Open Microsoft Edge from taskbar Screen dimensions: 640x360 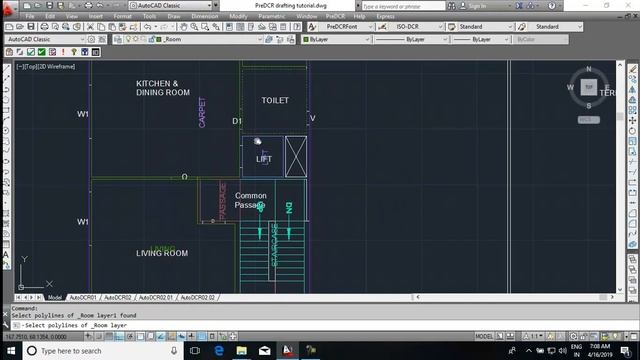(219, 351)
